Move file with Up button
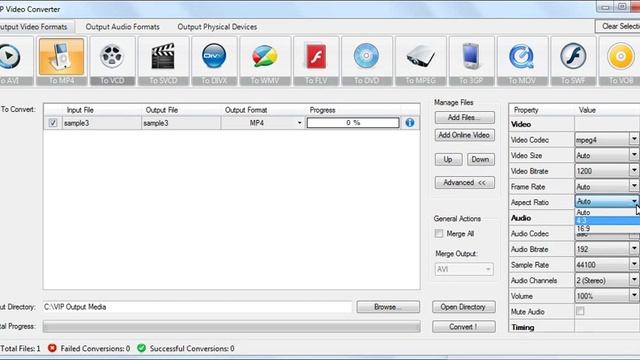640x360 pixels. coord(448,160)
